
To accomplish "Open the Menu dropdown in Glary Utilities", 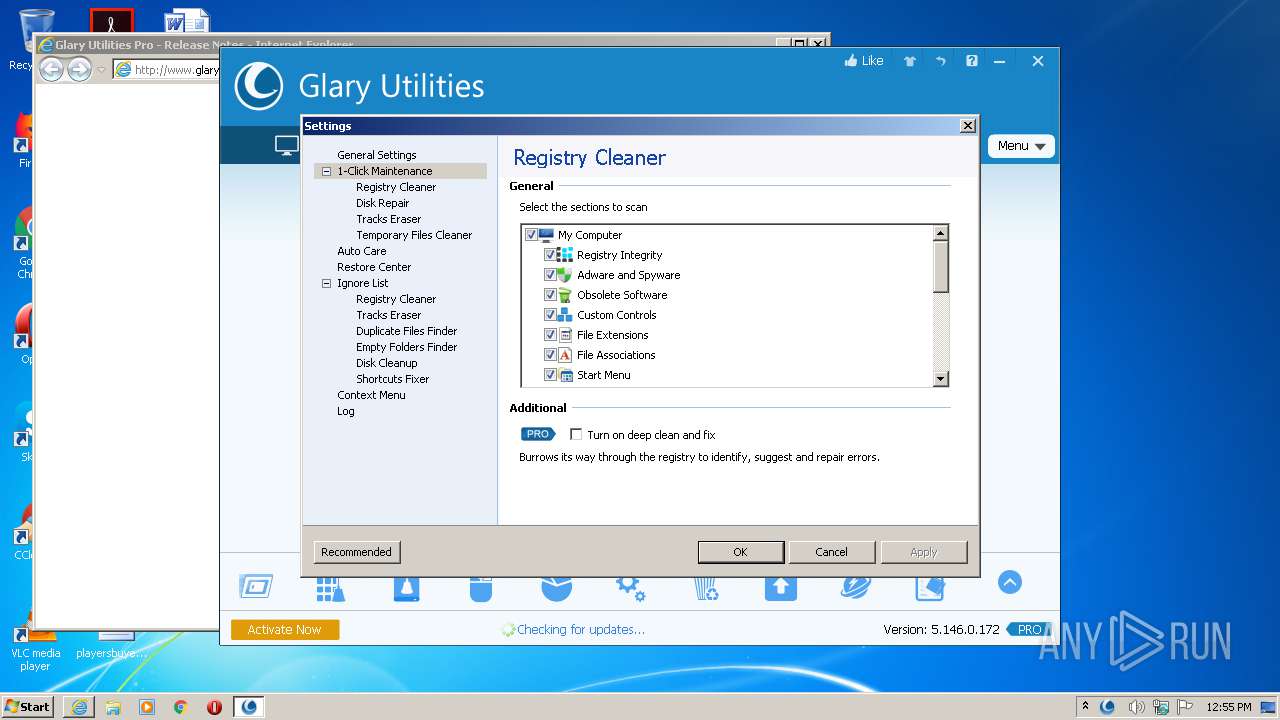I will click(1021, 146).
